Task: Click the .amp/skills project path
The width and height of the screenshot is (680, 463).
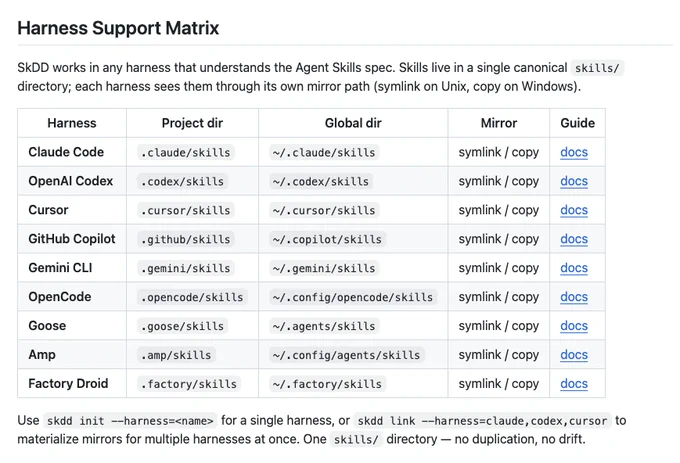Action: tap(176, 355)
